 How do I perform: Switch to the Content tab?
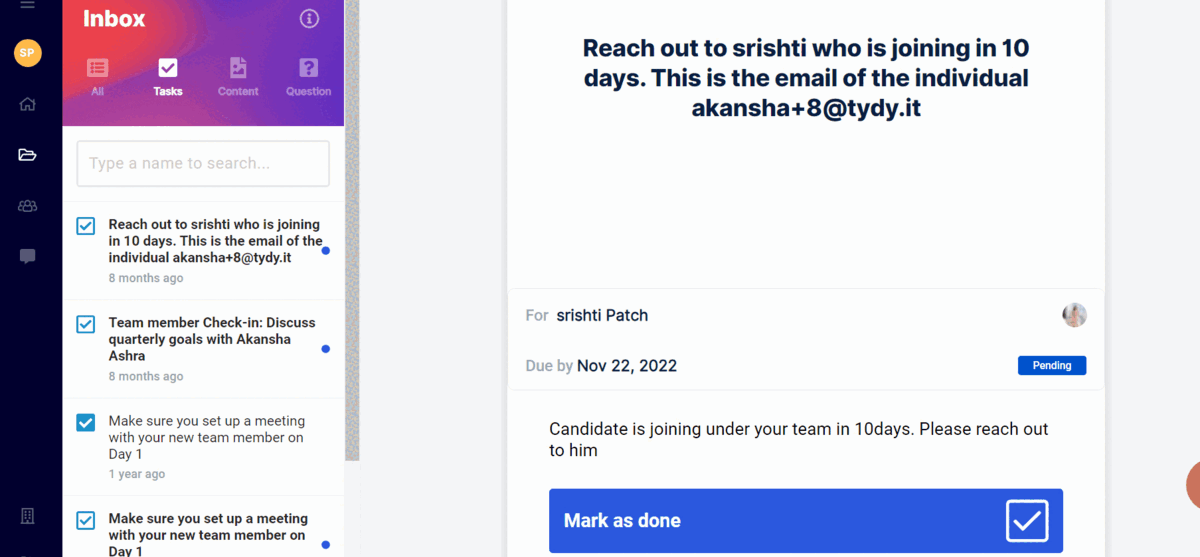point(238,77)
